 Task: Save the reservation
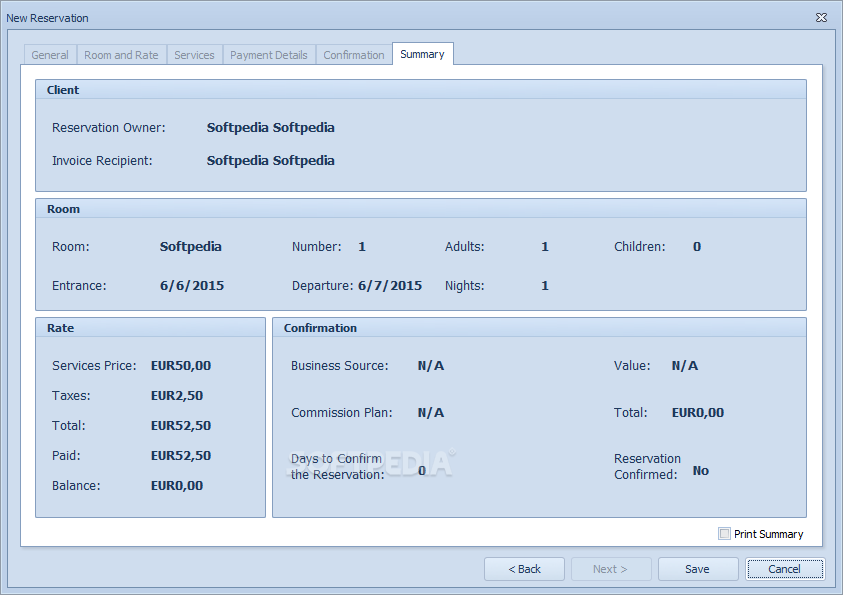pos(697,569)
